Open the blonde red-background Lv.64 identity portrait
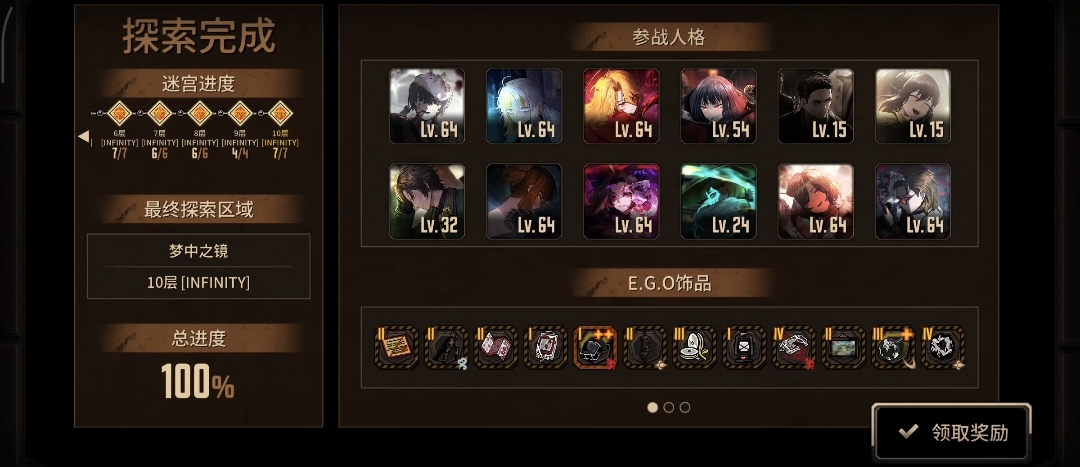The width and height of the screenshot is (1080, 467). (x=621, y=105)
